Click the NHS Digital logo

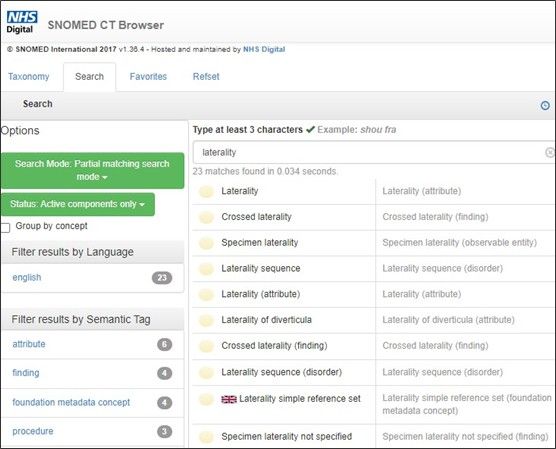[x=22, y=22]
